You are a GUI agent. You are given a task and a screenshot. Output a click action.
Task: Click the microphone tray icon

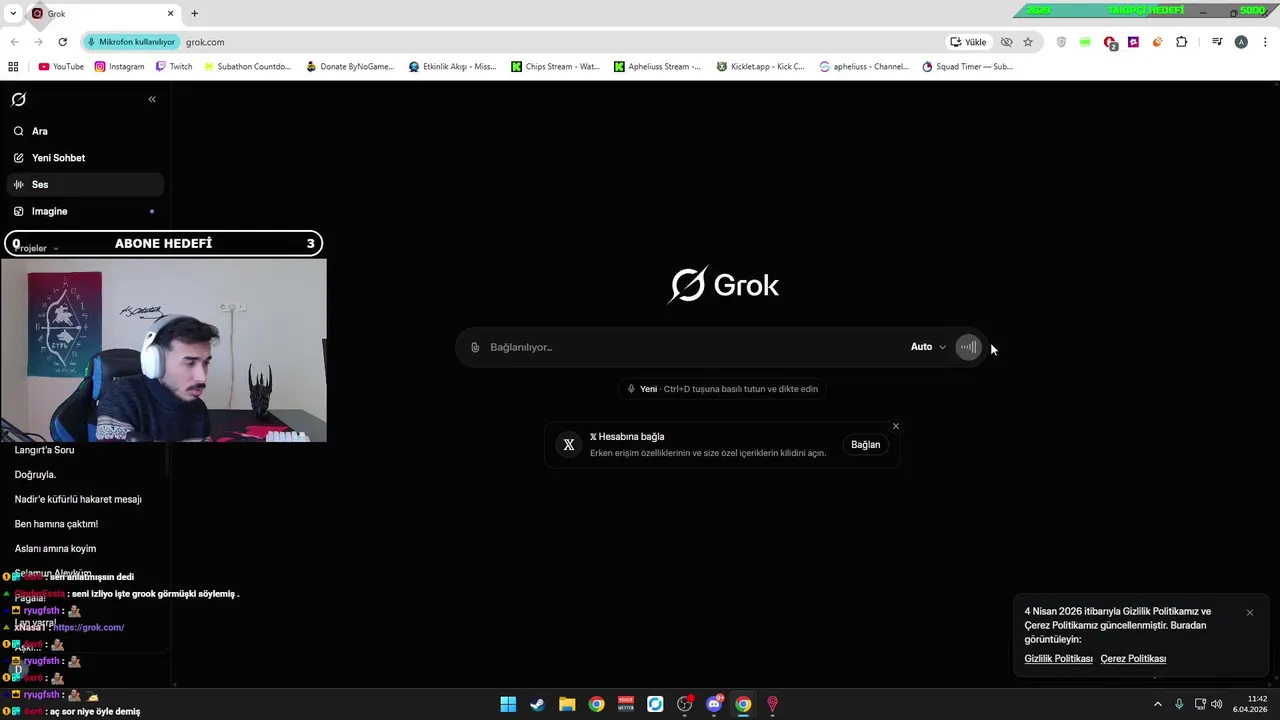click(x=1179, y=704)
